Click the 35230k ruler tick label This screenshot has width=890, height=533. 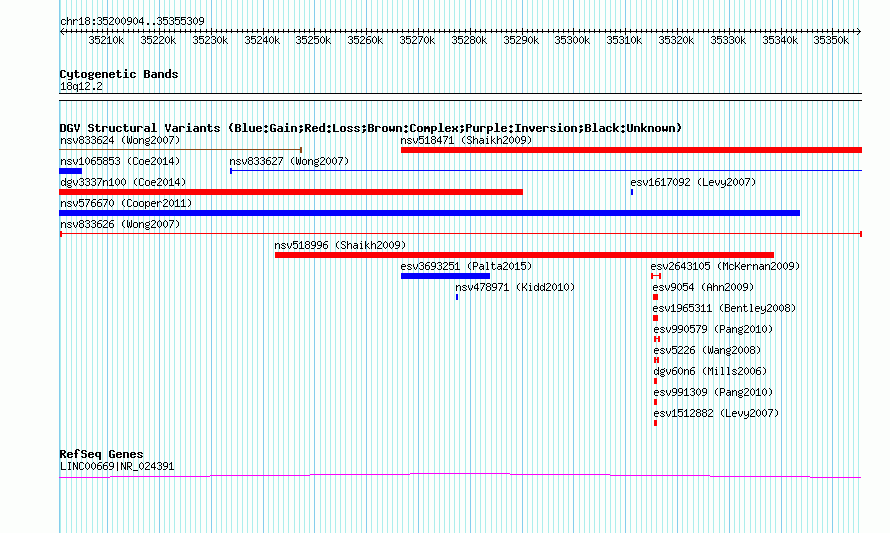(x=210, y=40)
